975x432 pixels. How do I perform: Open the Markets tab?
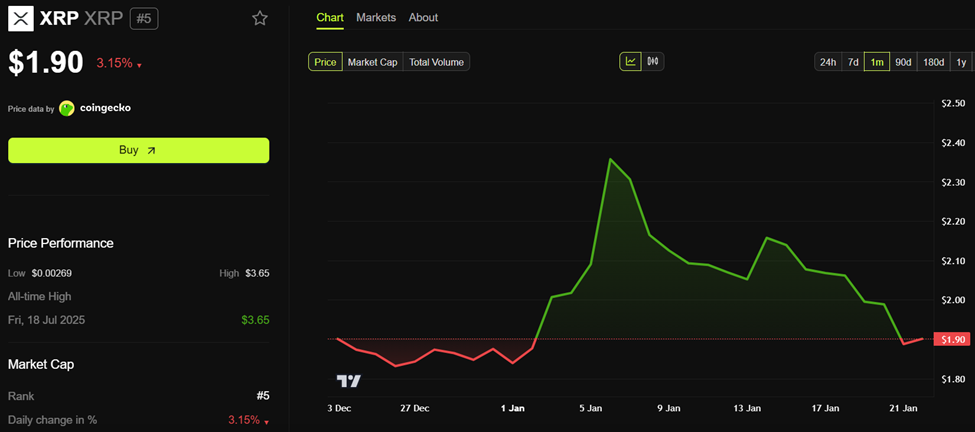376,18
